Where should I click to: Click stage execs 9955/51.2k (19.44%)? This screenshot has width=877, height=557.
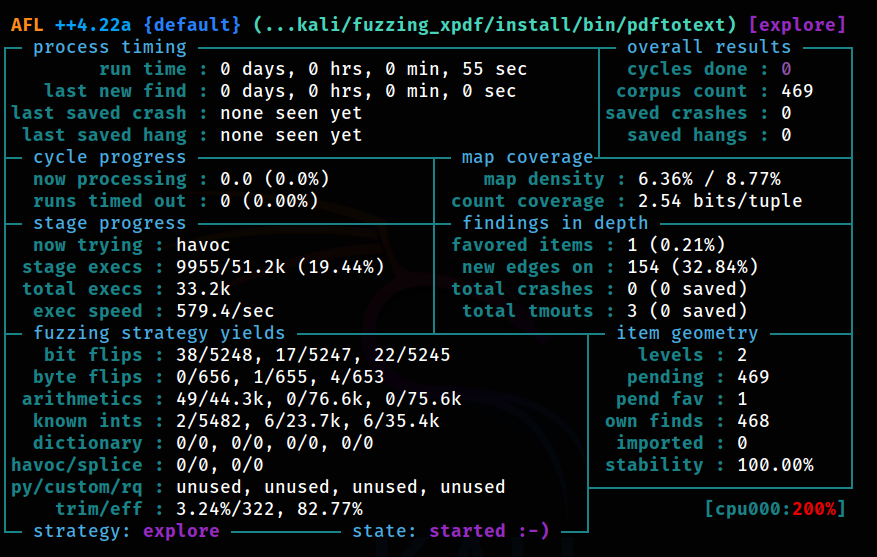280,267
